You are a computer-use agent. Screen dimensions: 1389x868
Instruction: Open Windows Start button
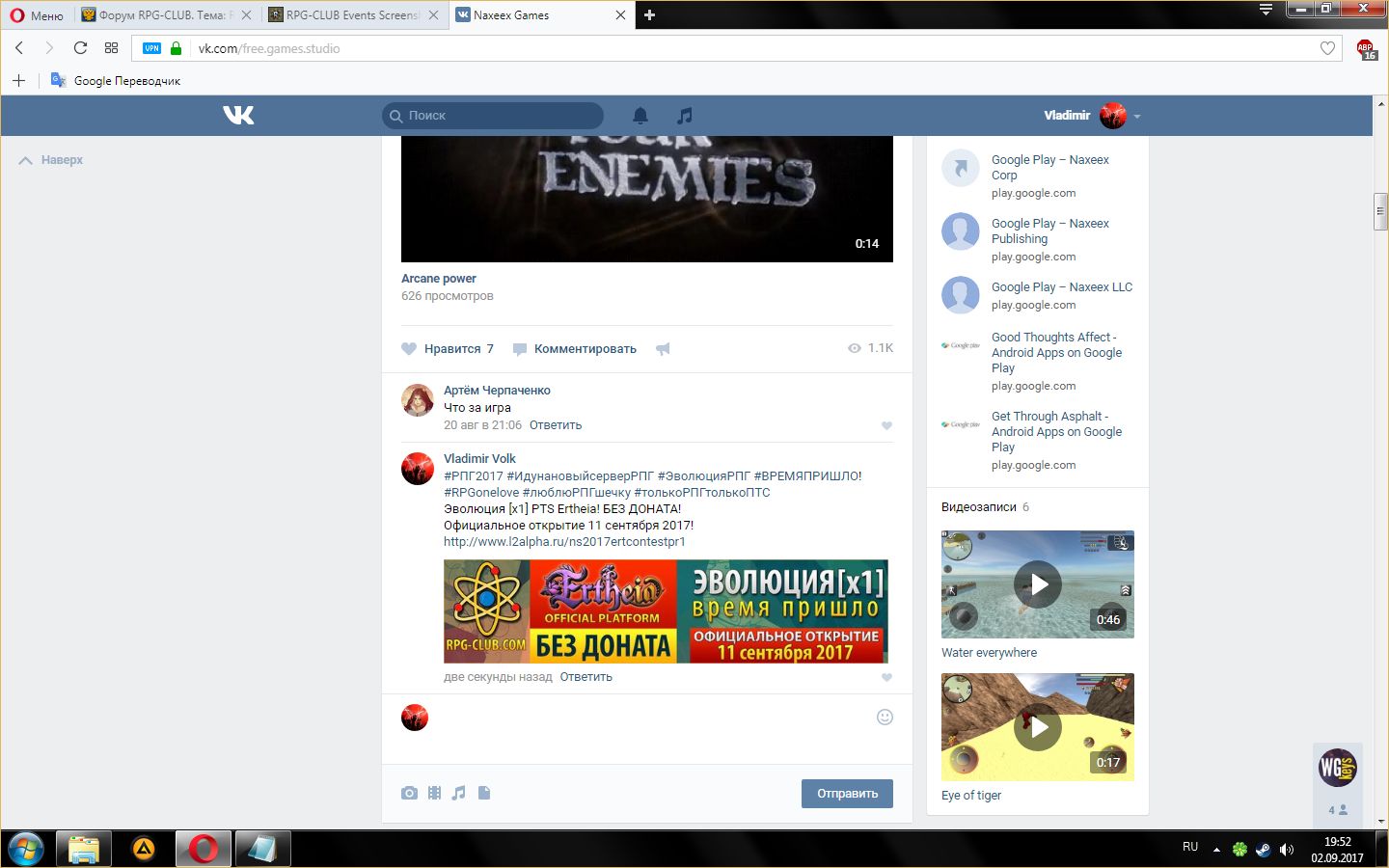(27, 849)
